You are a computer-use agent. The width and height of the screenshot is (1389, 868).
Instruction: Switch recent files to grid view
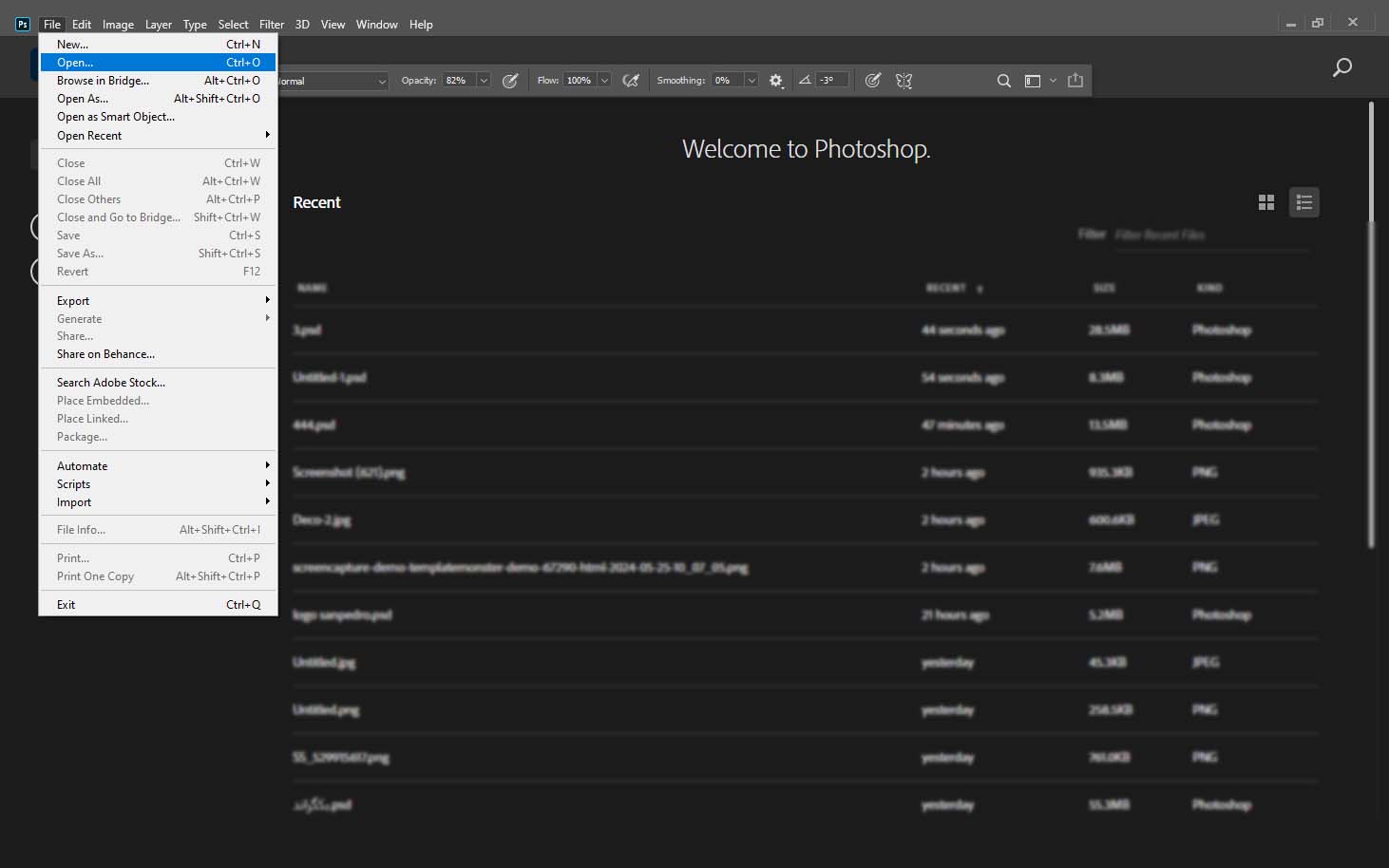click(1266, 202)
